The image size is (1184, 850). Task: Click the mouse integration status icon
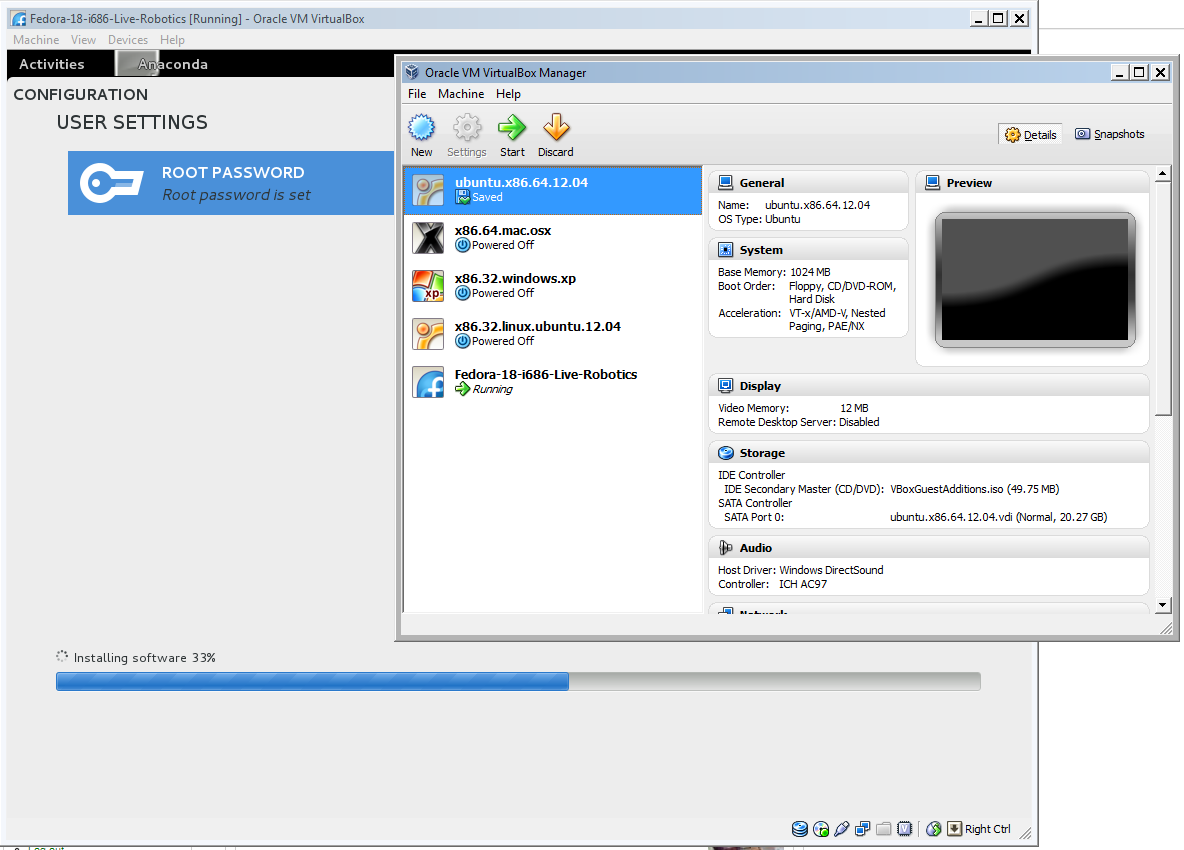pos(933,829)
